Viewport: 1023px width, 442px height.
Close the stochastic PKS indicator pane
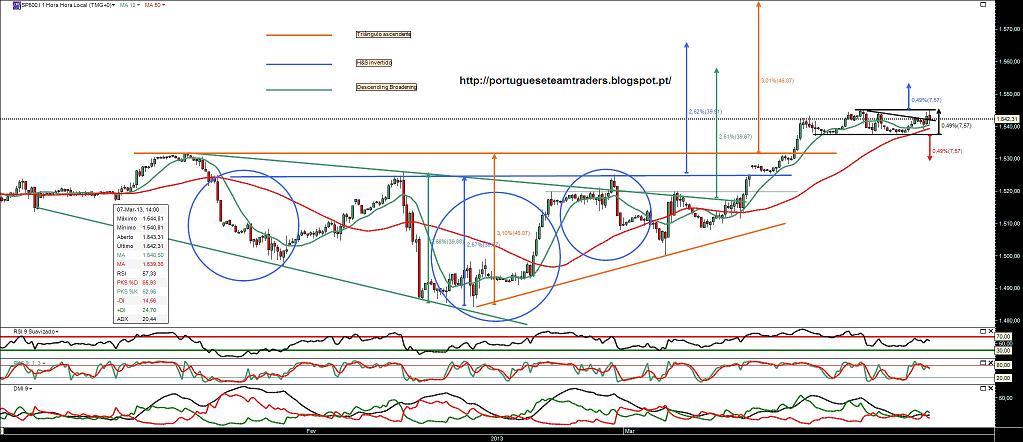point(992,361)
